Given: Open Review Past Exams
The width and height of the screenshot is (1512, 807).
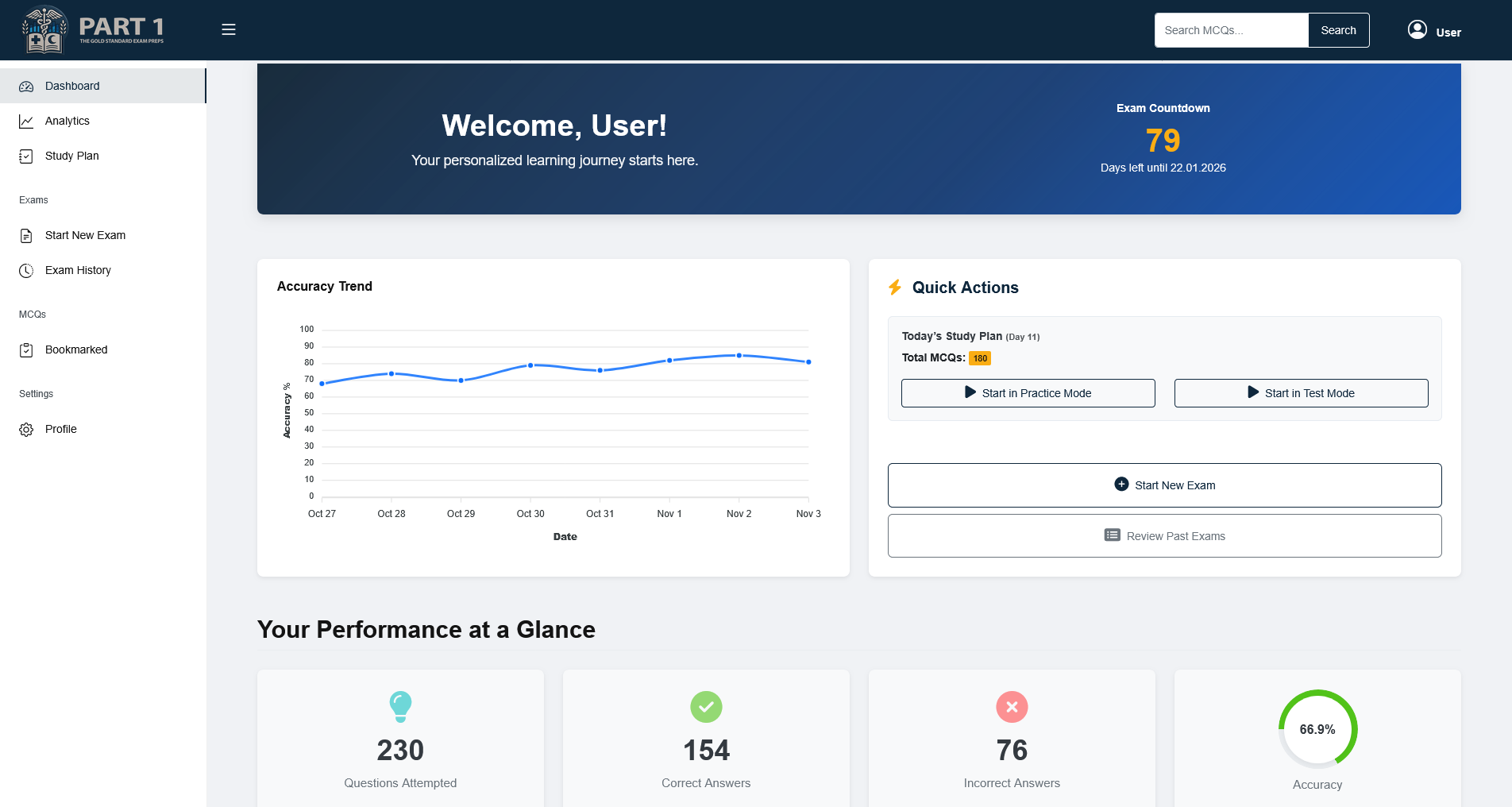Looking at the screenshot, I should pos(1164,536).
